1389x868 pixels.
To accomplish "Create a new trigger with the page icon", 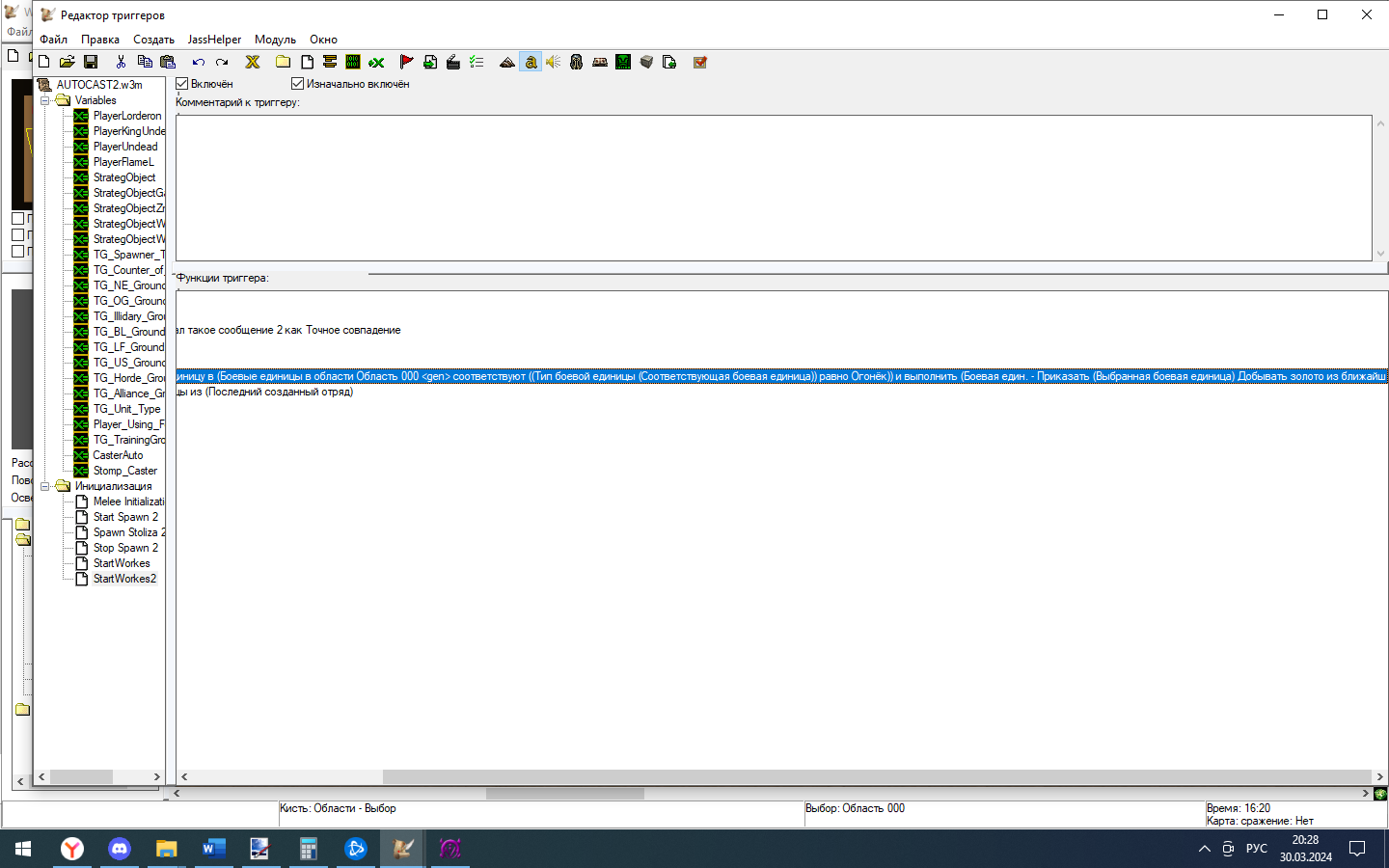I will click(x=307, y=62).
